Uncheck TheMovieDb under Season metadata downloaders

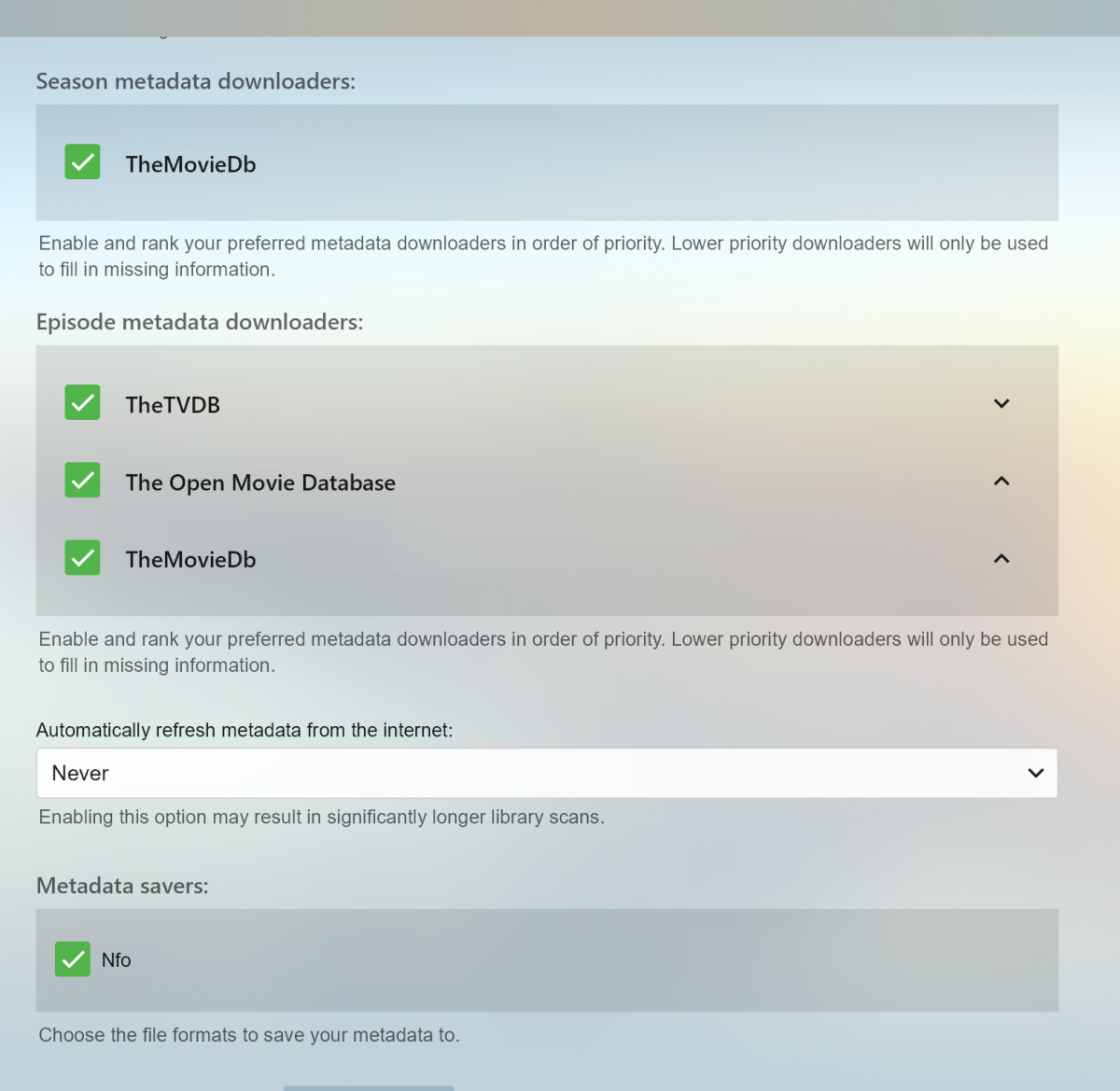[x=82, y=162]
